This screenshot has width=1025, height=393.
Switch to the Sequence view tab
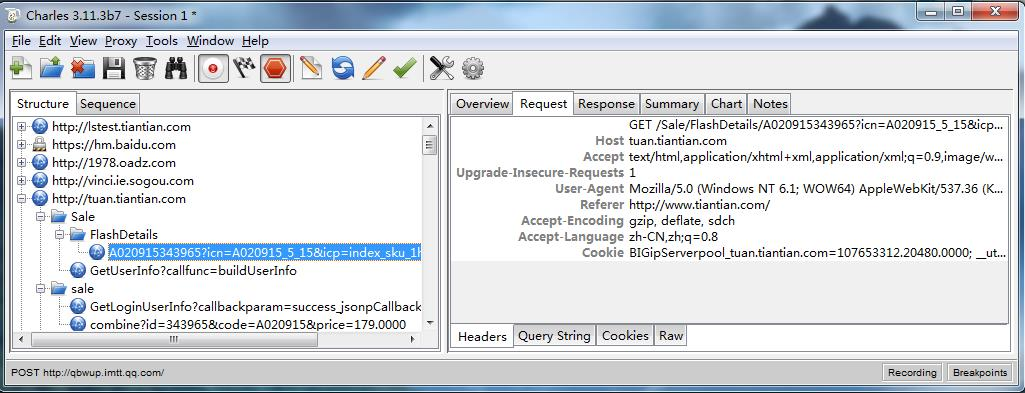tap(108, 103)
